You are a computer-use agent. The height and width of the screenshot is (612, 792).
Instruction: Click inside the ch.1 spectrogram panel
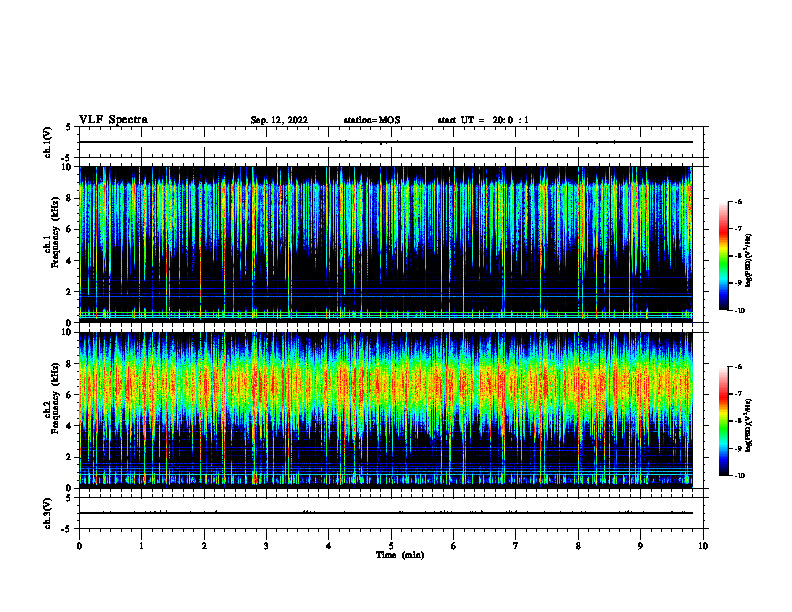(x=386, y=244)
